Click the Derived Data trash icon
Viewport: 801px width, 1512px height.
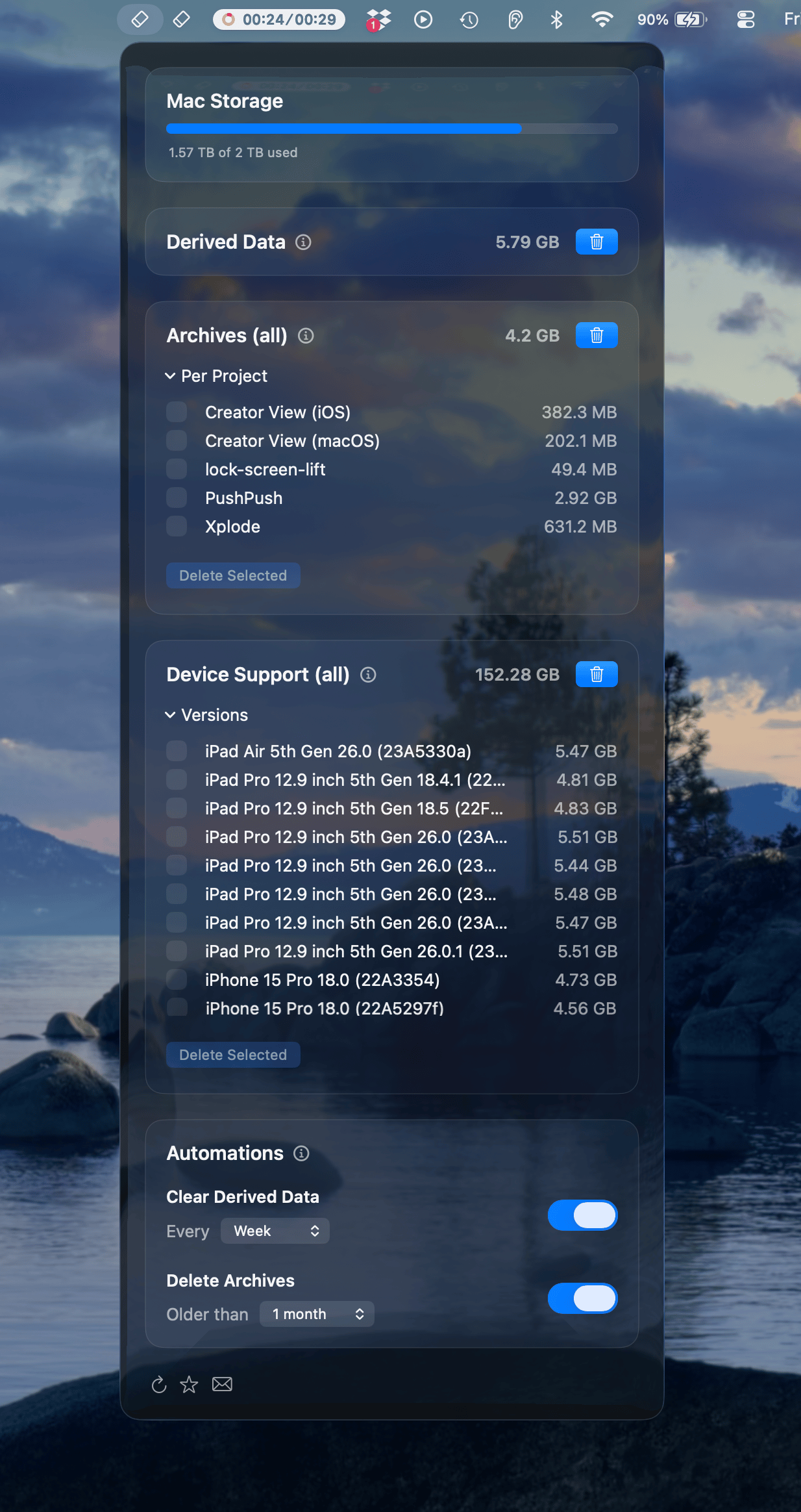coord(596,242)
